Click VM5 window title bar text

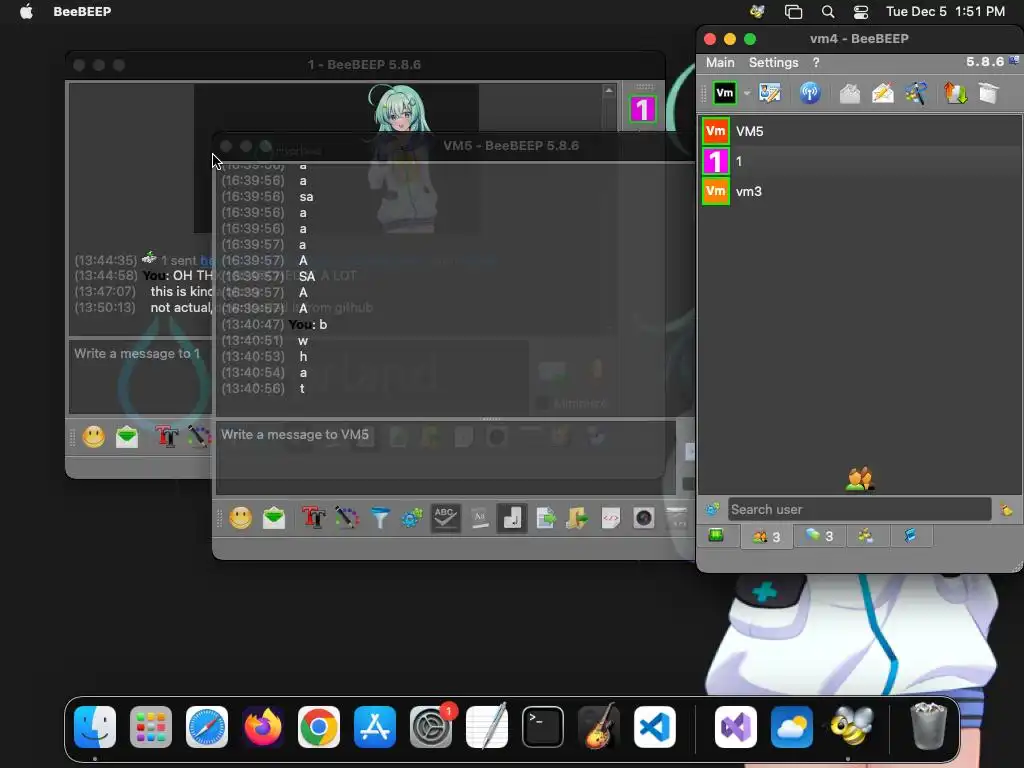(511, 146)
